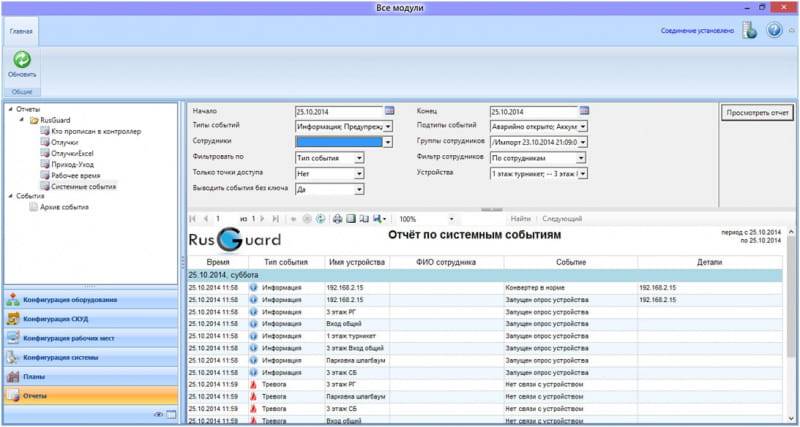Click the server connection status icon

click(x=749, y=30)
